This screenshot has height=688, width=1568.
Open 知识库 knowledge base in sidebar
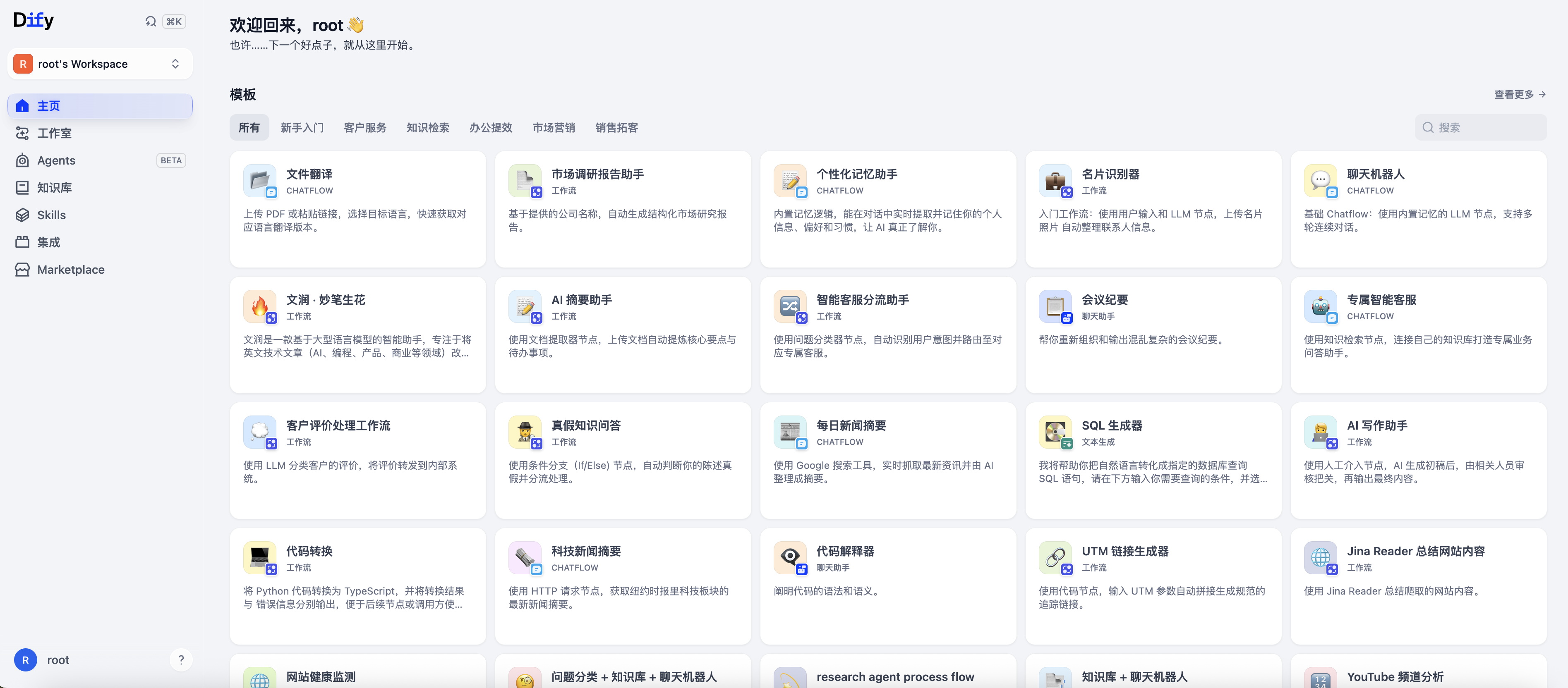[100, 187]
